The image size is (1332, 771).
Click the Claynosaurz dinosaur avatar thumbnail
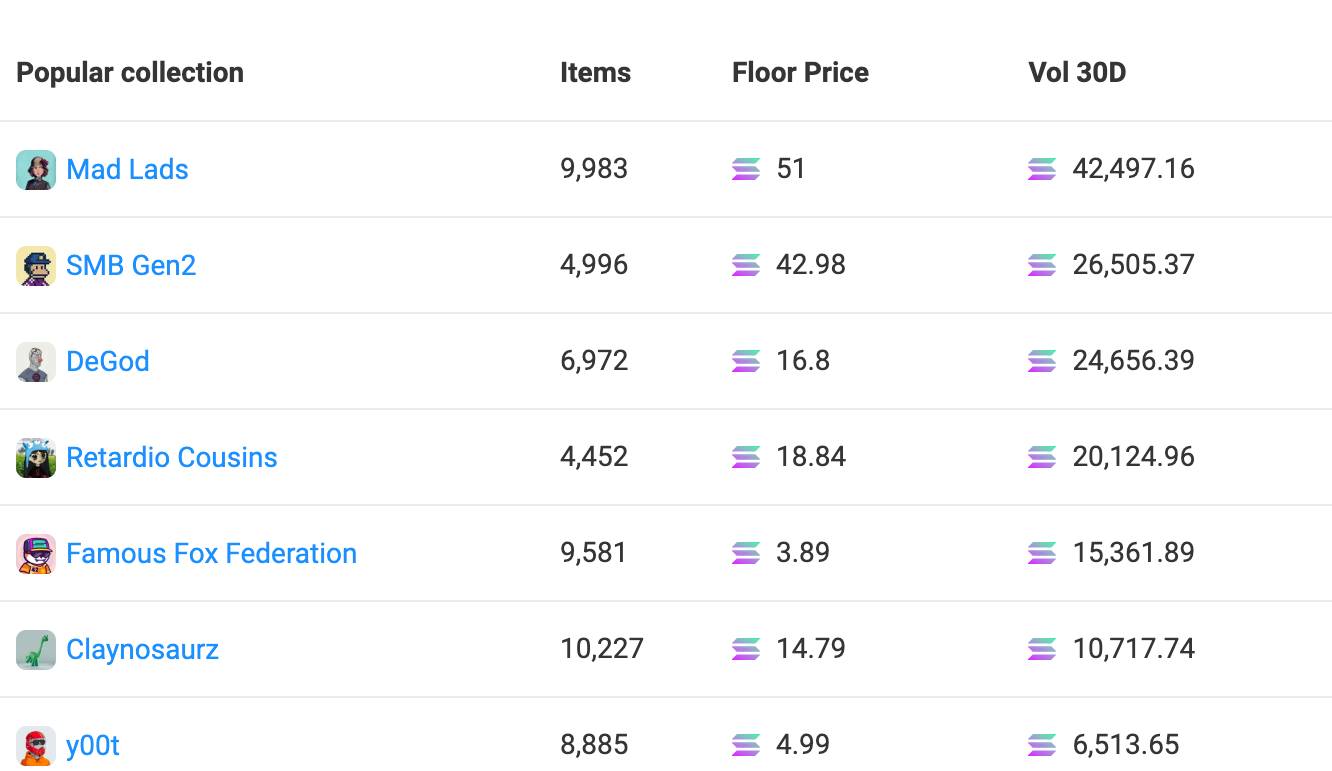[36, 650]
